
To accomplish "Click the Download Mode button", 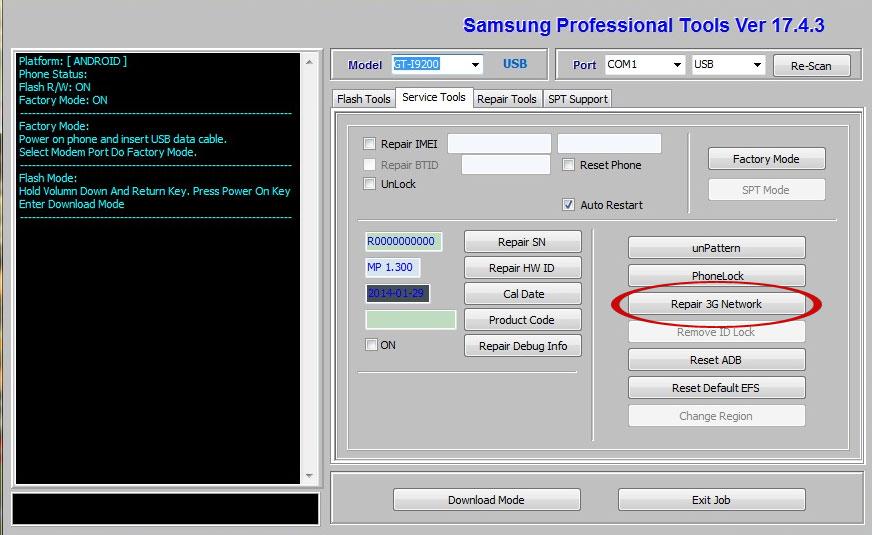I will point(487,500).
